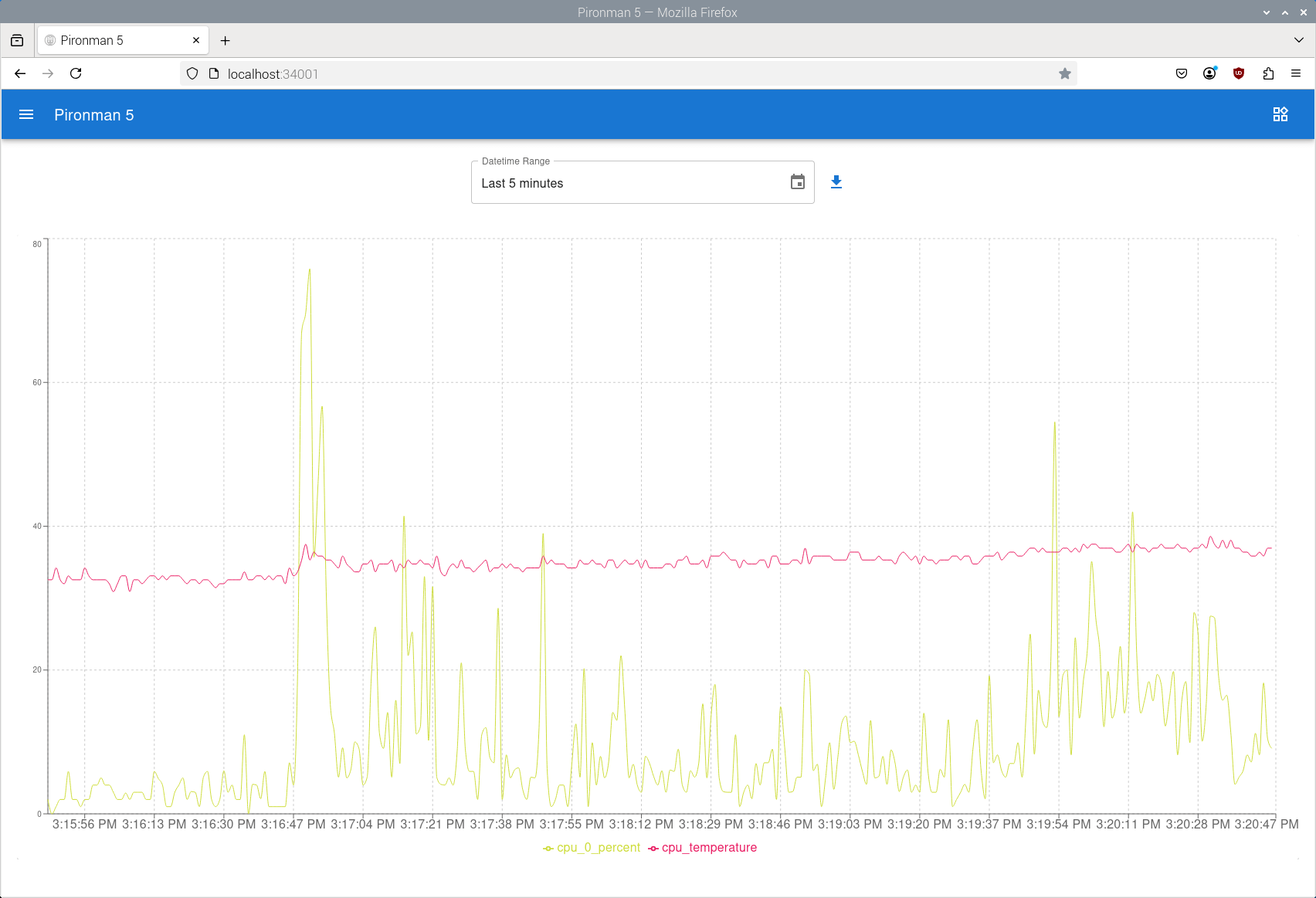Download the chart data
The width and height of the screenshot is (1316, 898).
coord(836,182)
